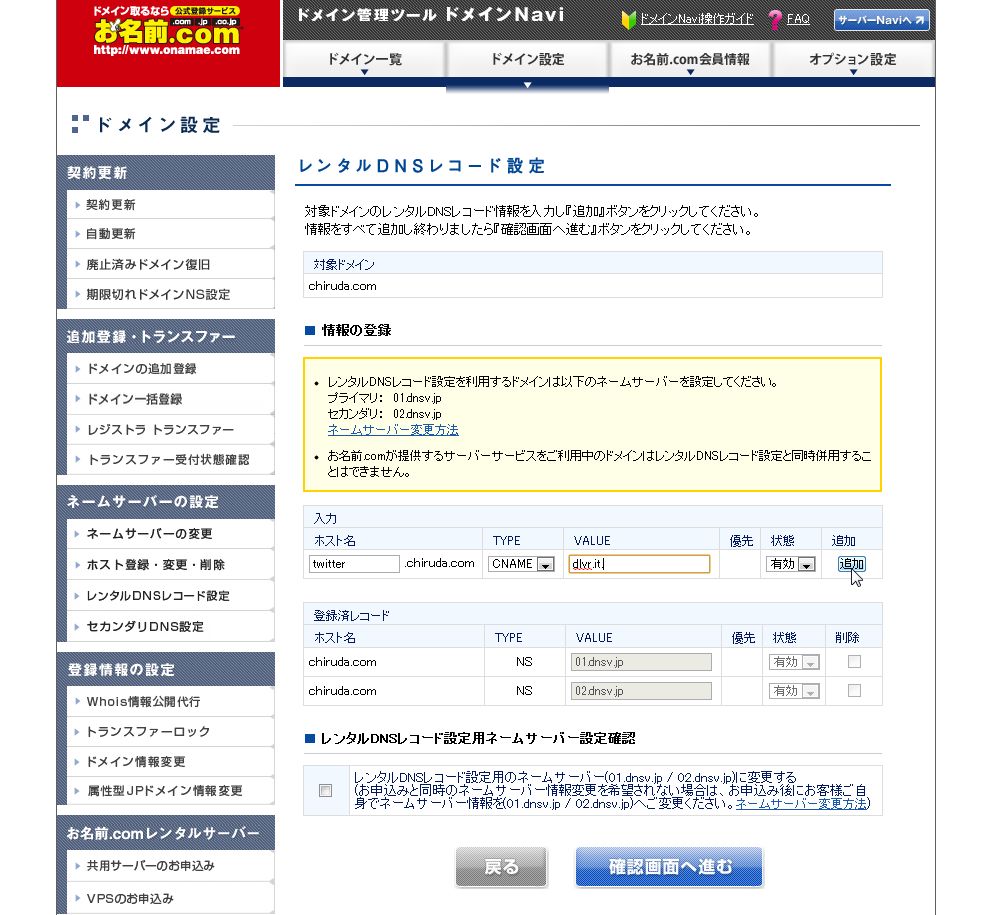Viewport: 999px width, 915px height.
Task: Click the 01.dnsv.jp value field
Action: 641,662
